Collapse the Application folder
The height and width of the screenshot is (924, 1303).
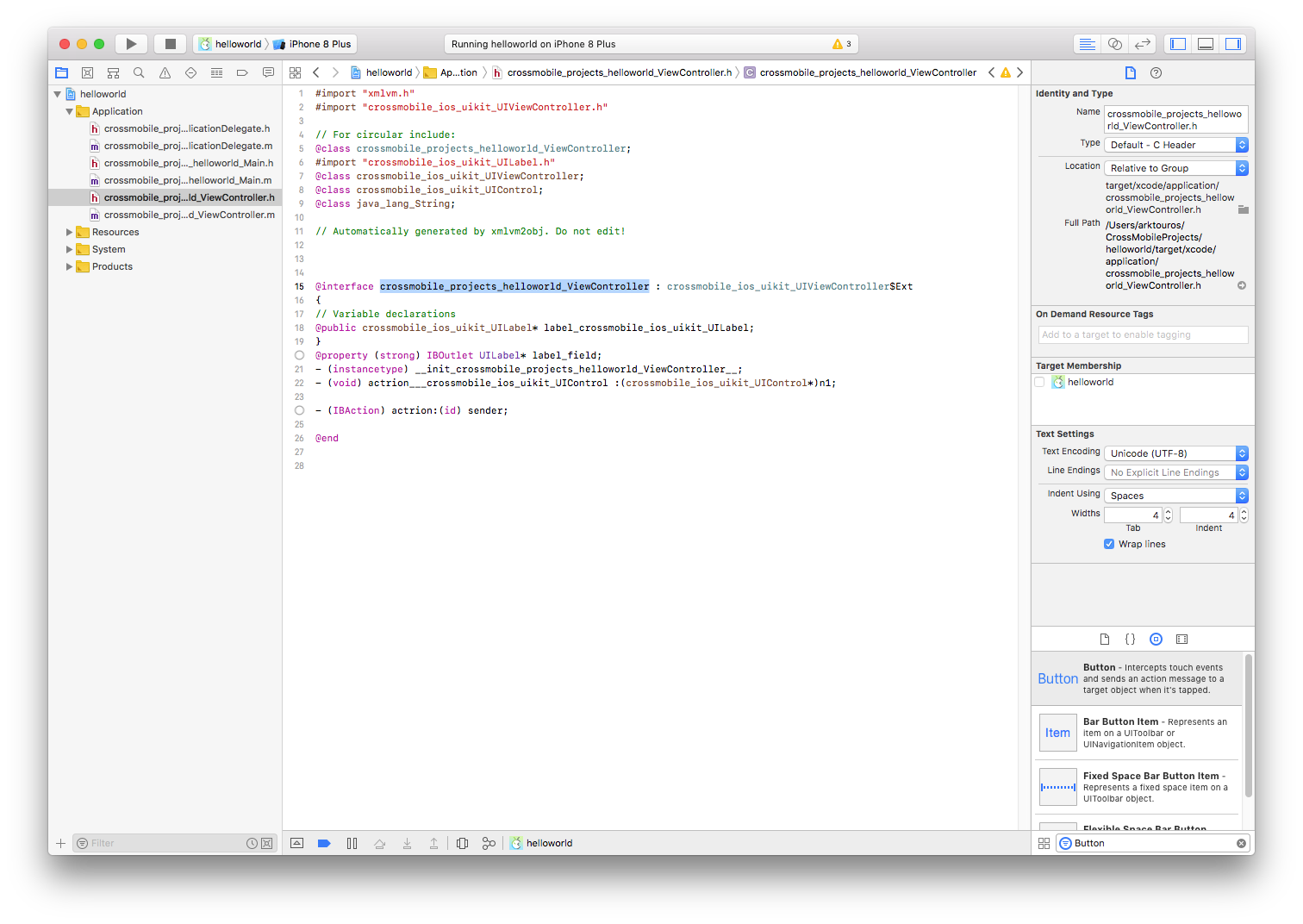(x=70, y=111)
